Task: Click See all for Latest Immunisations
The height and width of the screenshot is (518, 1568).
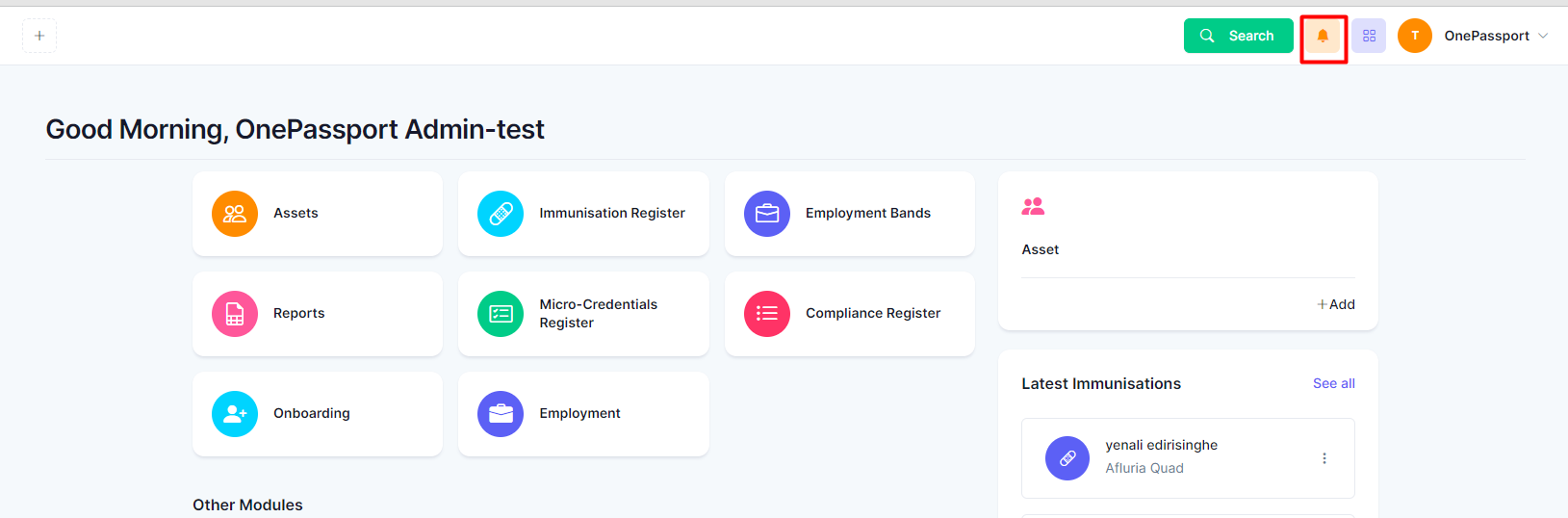Action: [1333, 383]
